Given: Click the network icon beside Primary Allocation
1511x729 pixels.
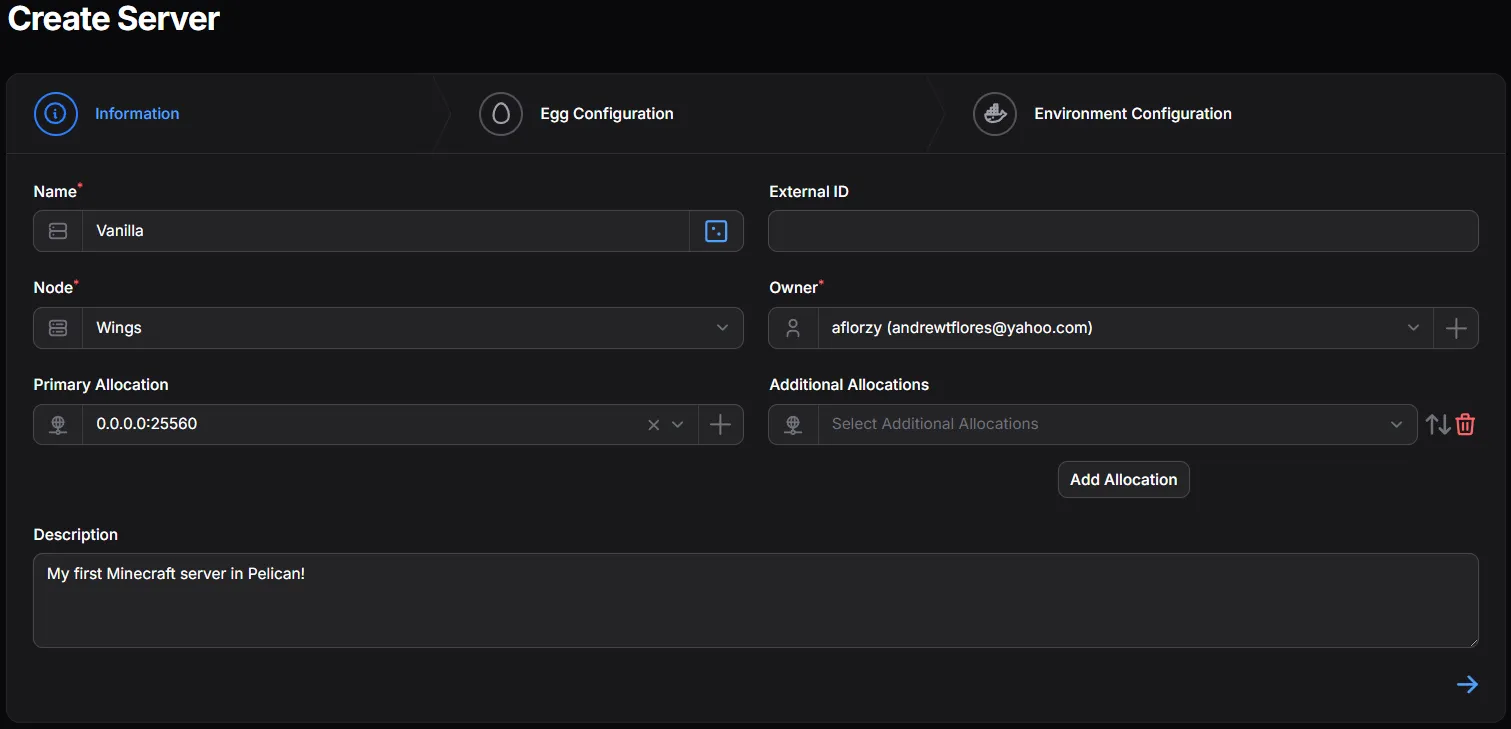Looking at the screenshot, I should point(58,424).
